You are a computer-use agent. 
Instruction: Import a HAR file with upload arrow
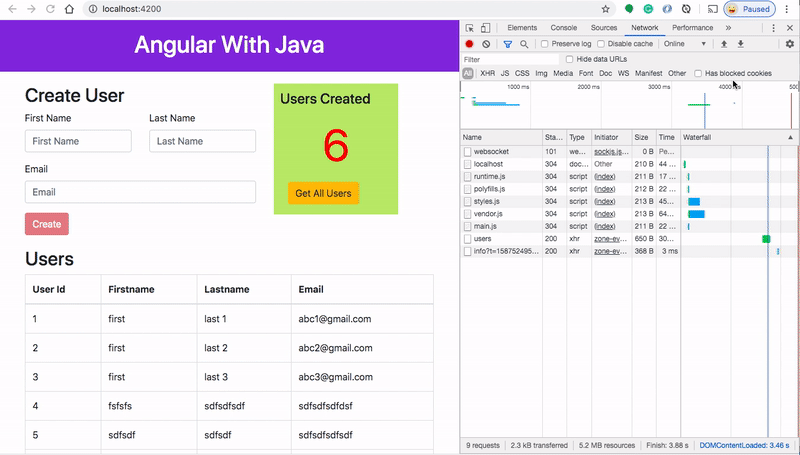point(723,44)
